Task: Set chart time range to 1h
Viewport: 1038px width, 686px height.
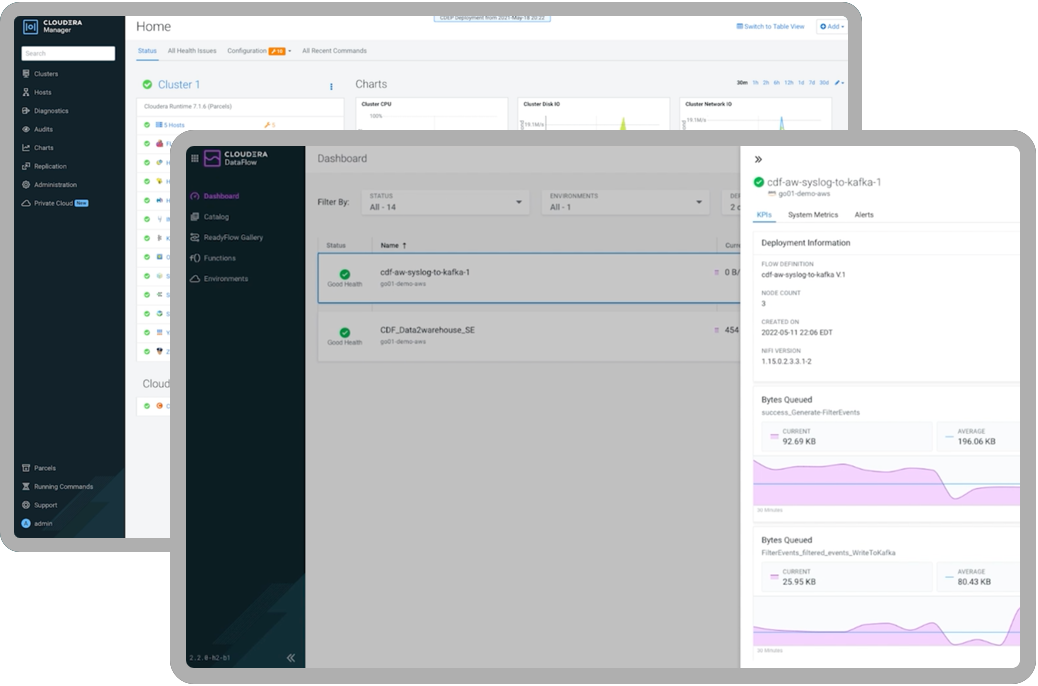Action: pyautogui.click(x=755, y=83)
